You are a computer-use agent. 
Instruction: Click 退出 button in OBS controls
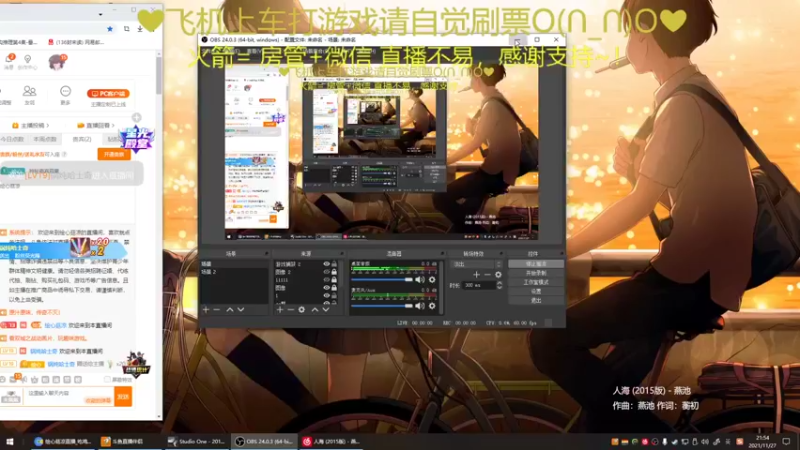536,301
